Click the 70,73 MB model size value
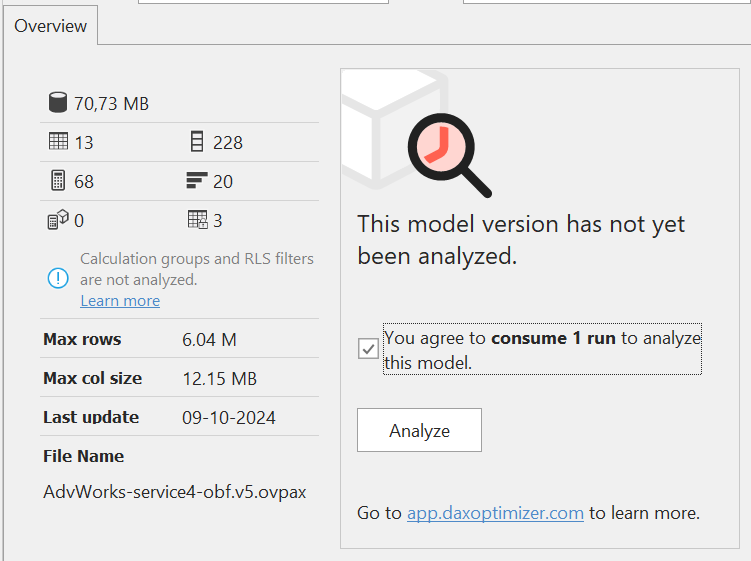 [111, 103]
